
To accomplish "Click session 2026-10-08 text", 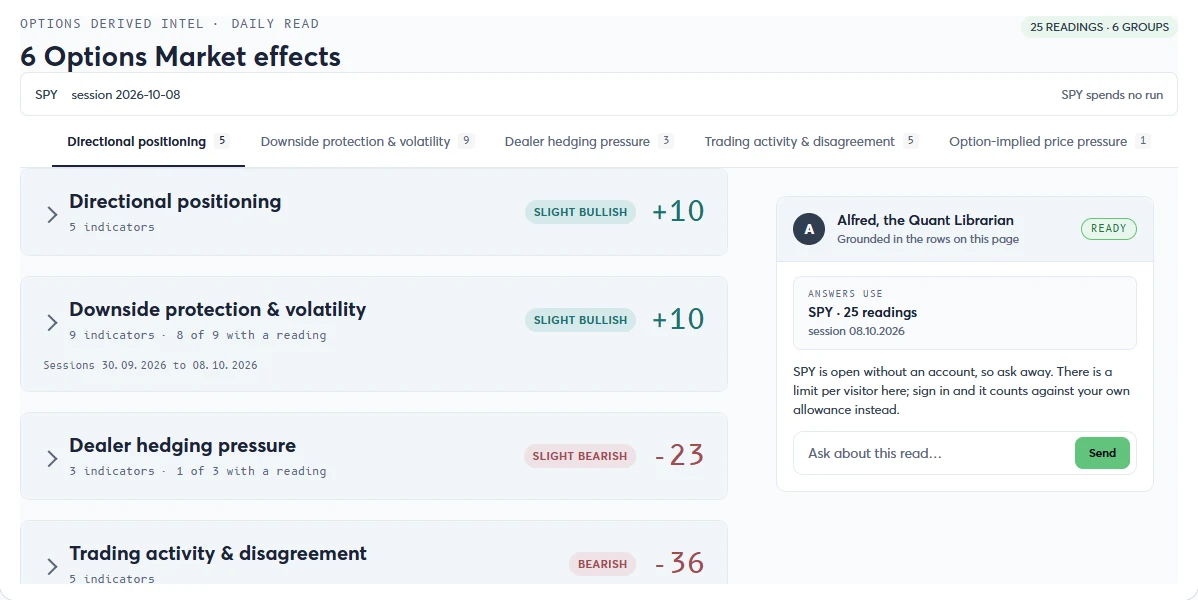I will 126,95.
